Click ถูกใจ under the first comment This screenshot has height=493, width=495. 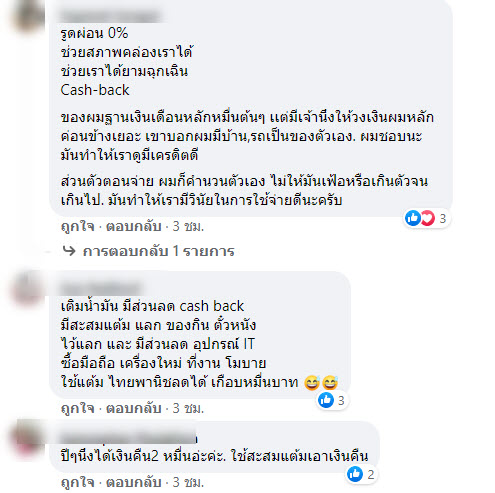pos(78,227)
